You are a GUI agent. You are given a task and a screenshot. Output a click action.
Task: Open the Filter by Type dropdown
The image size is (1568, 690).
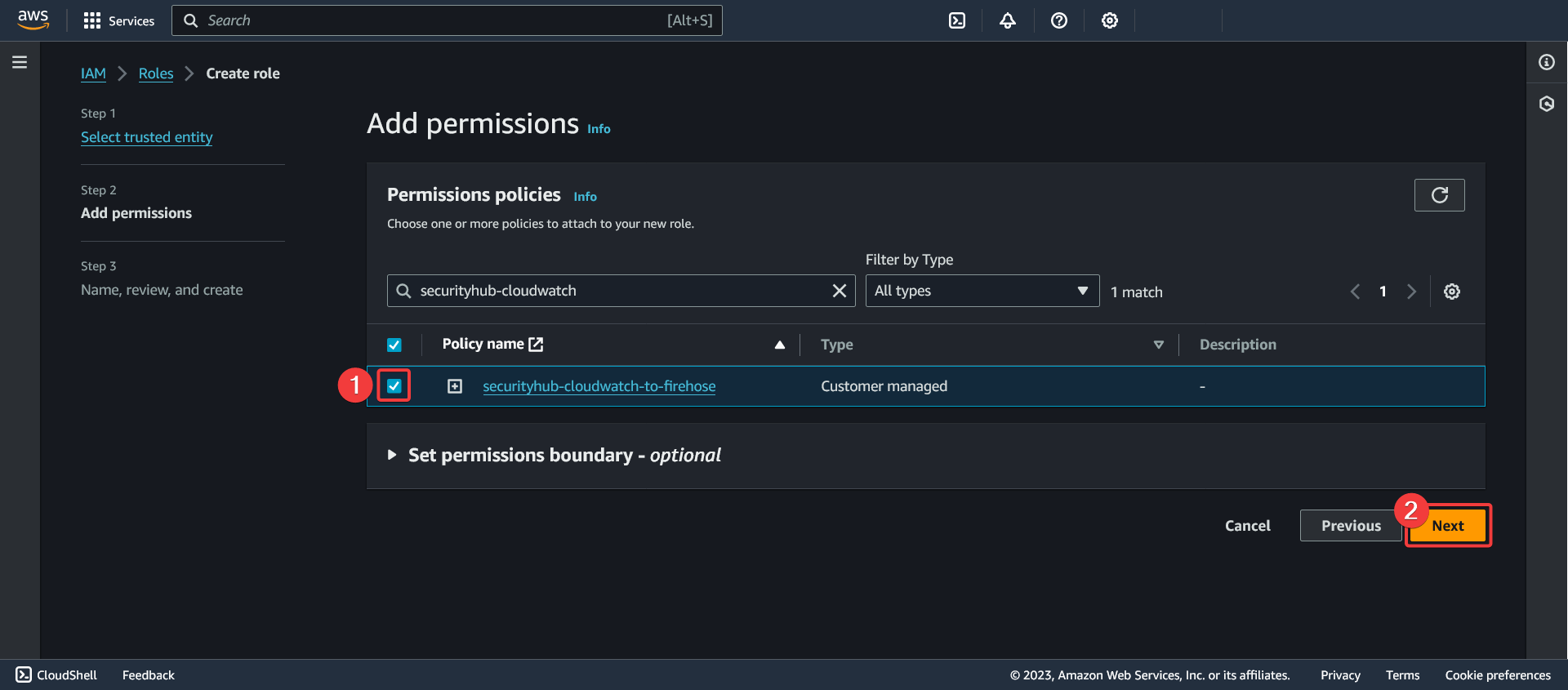pos(982,291)
